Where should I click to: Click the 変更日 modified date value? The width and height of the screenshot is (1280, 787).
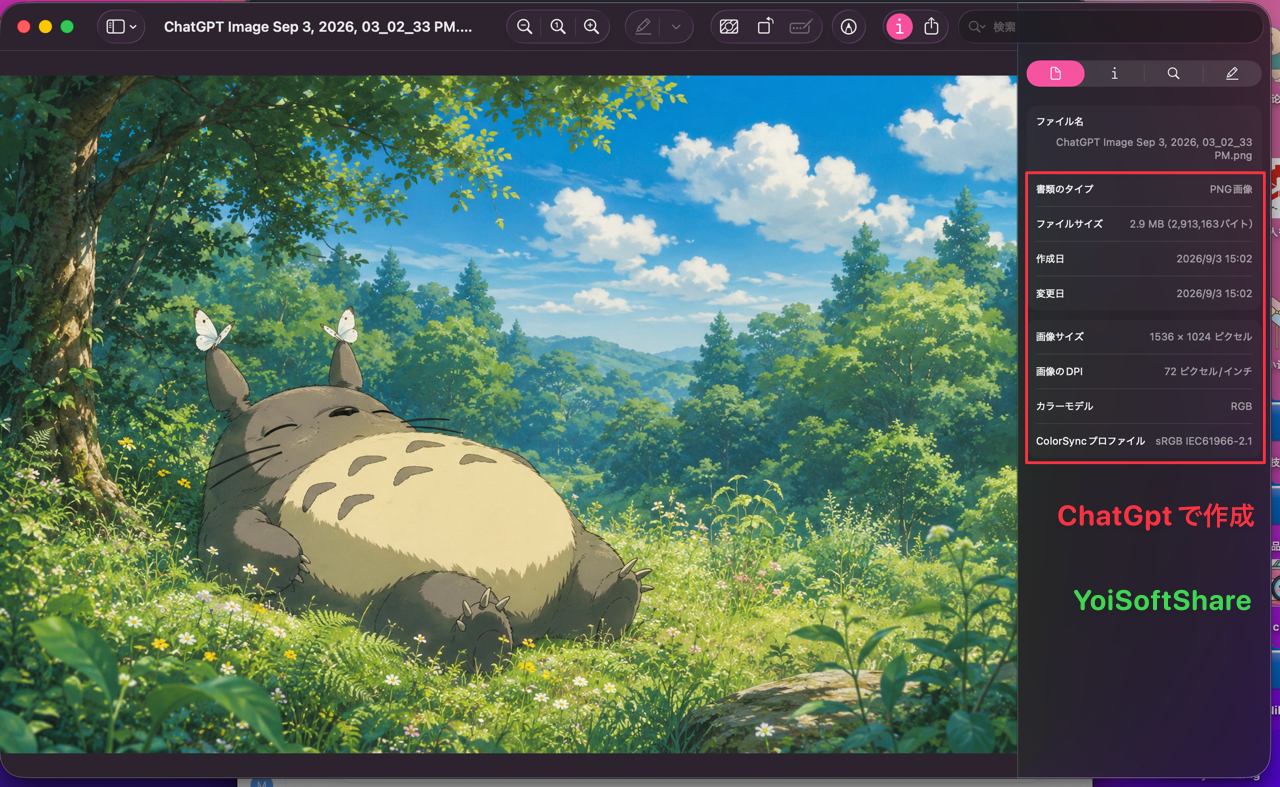point(1214,294)
